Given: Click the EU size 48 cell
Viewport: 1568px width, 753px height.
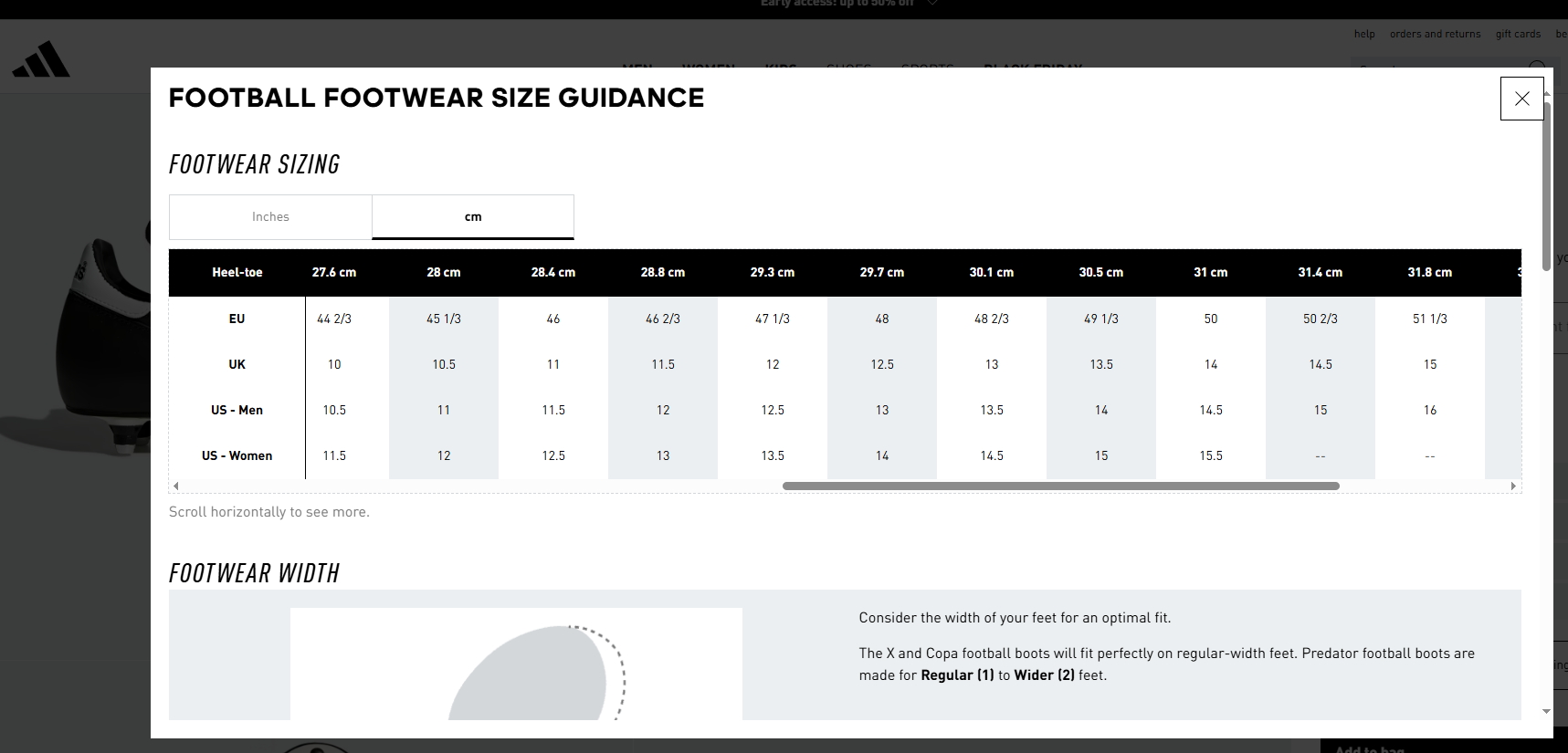Looking at the screenshot, I should pos(882,319).
